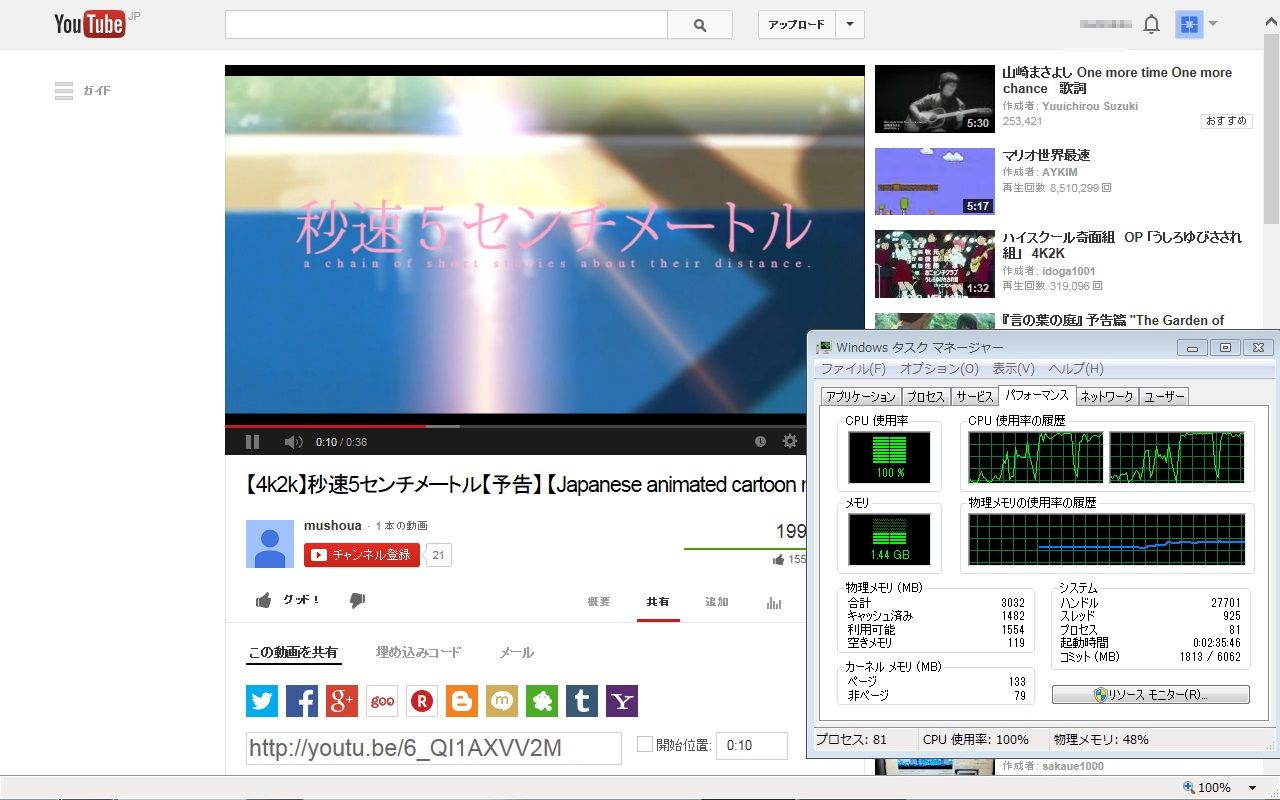1280x800 pixels.
Task: Share the video via green clover icon
Action: tap(542, 701)
